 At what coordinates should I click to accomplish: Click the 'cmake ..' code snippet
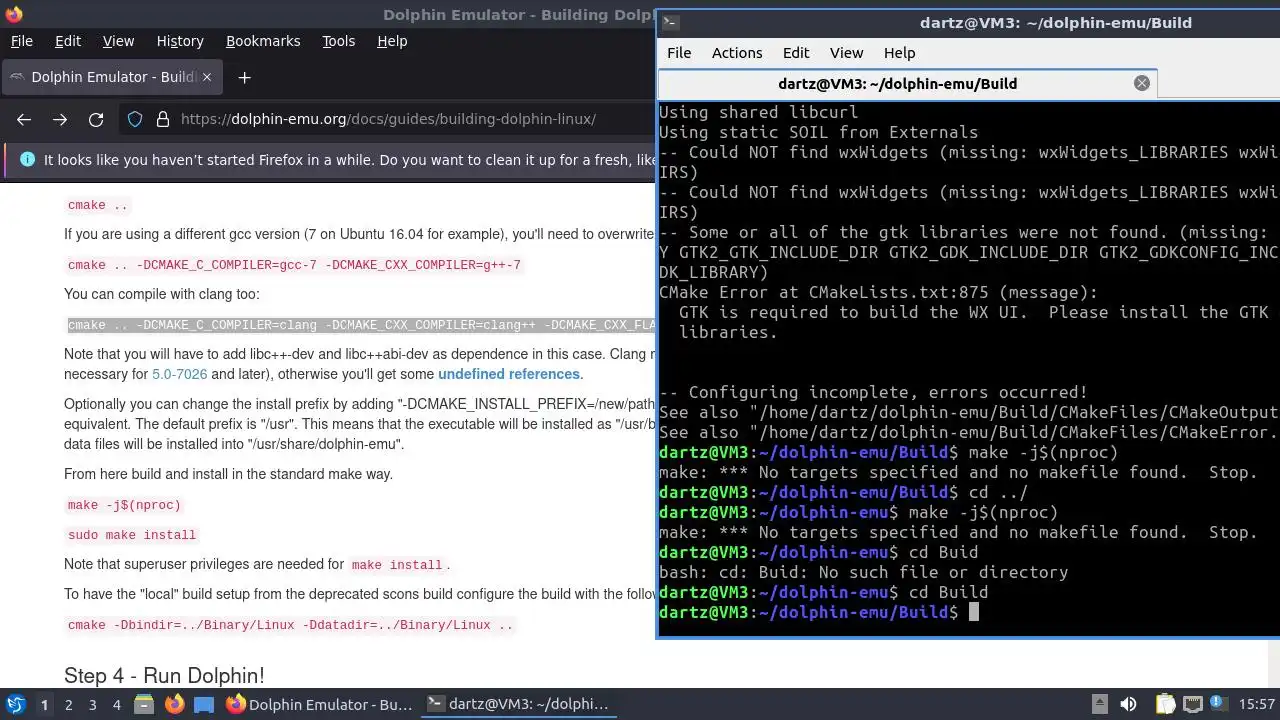pyautogui.click(x=98, y=205)
